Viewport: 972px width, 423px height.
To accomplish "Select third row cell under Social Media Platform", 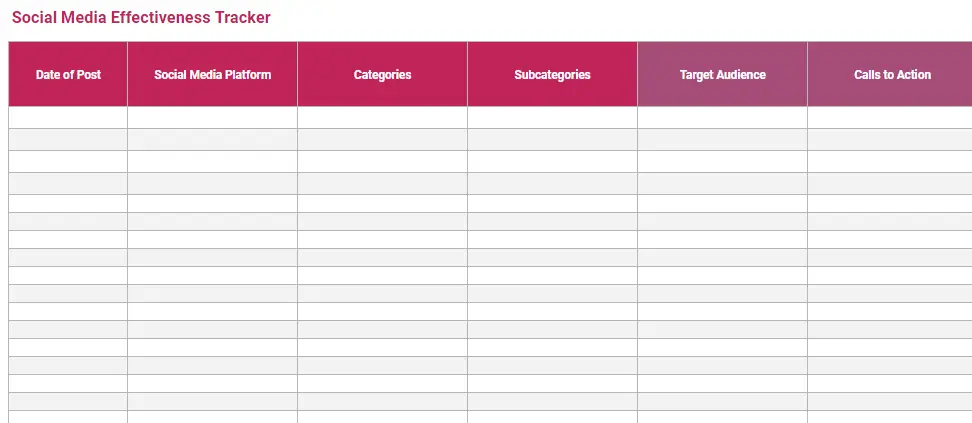I will click(x=212, y=162).
